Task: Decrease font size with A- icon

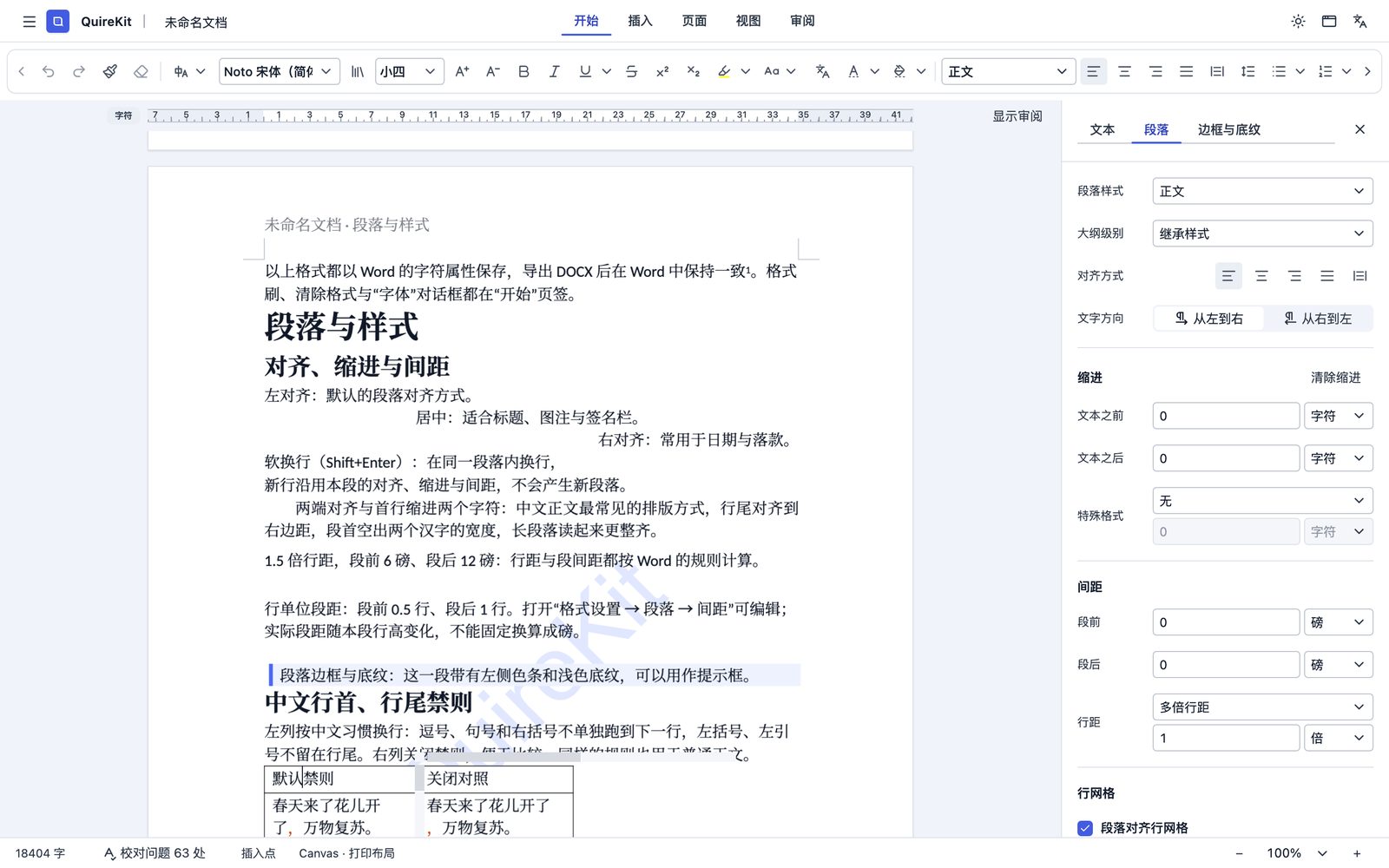Action: click(x=492, y=72)
